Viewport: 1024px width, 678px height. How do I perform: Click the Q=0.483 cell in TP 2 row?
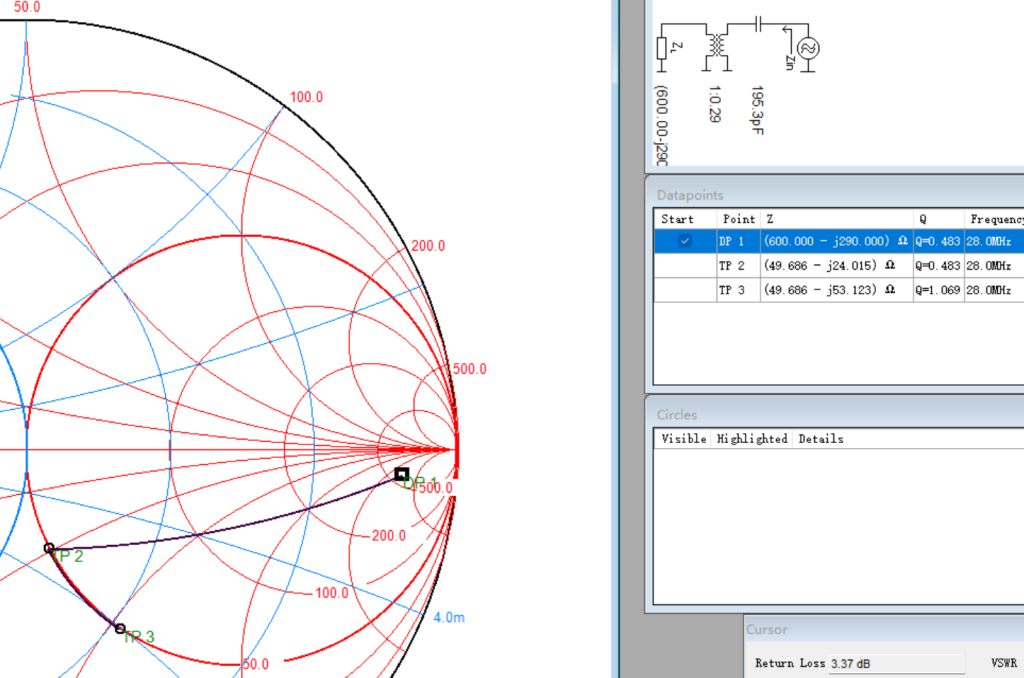tap(938, 266)
